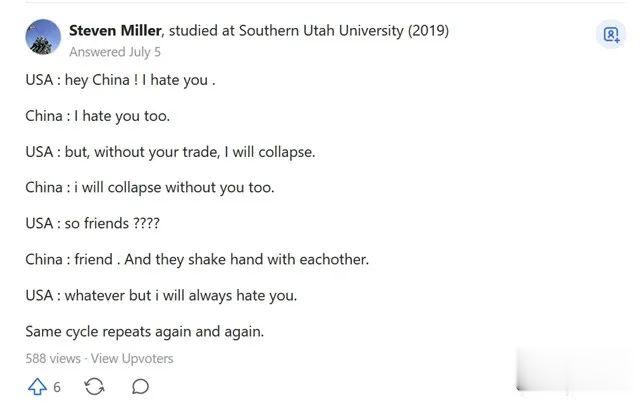Viewport: 640px width, 409px height.
Task: Open the comment bubble icon
Action: tap(141, 386)
